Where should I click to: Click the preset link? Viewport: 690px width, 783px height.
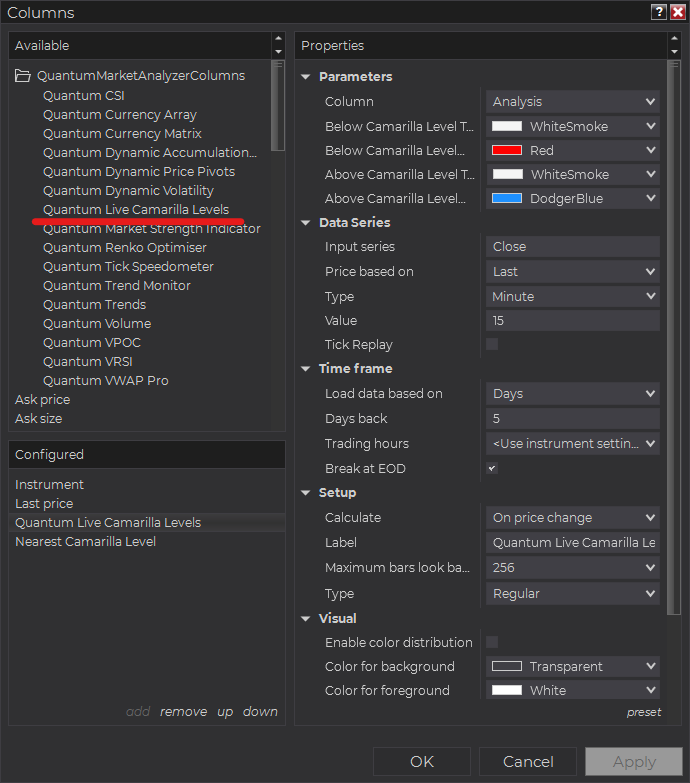pos(644,712)
